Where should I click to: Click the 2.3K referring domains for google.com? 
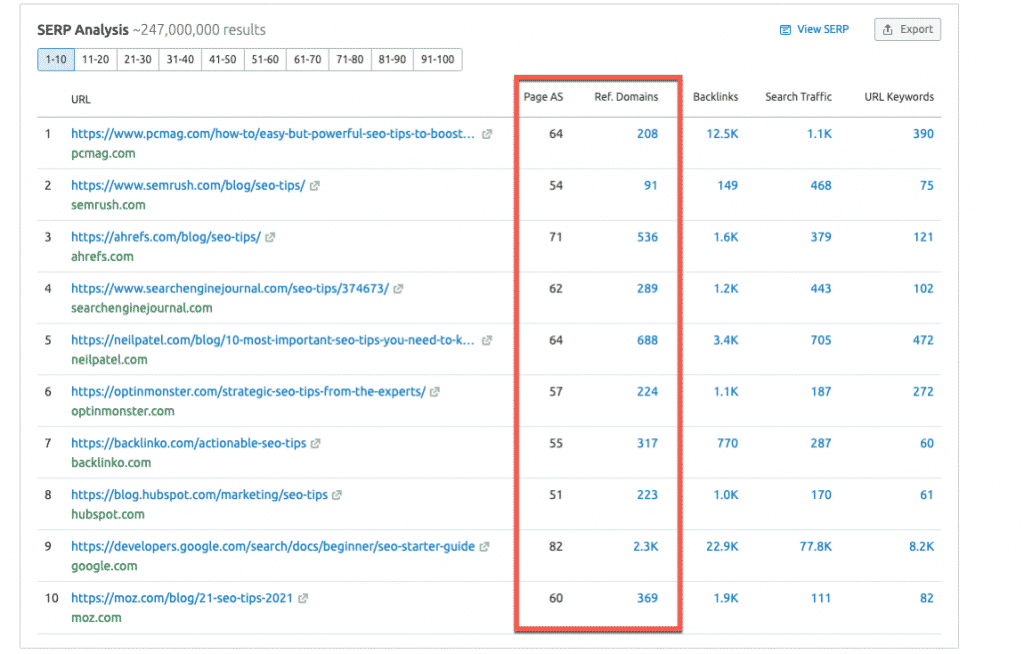644,546
